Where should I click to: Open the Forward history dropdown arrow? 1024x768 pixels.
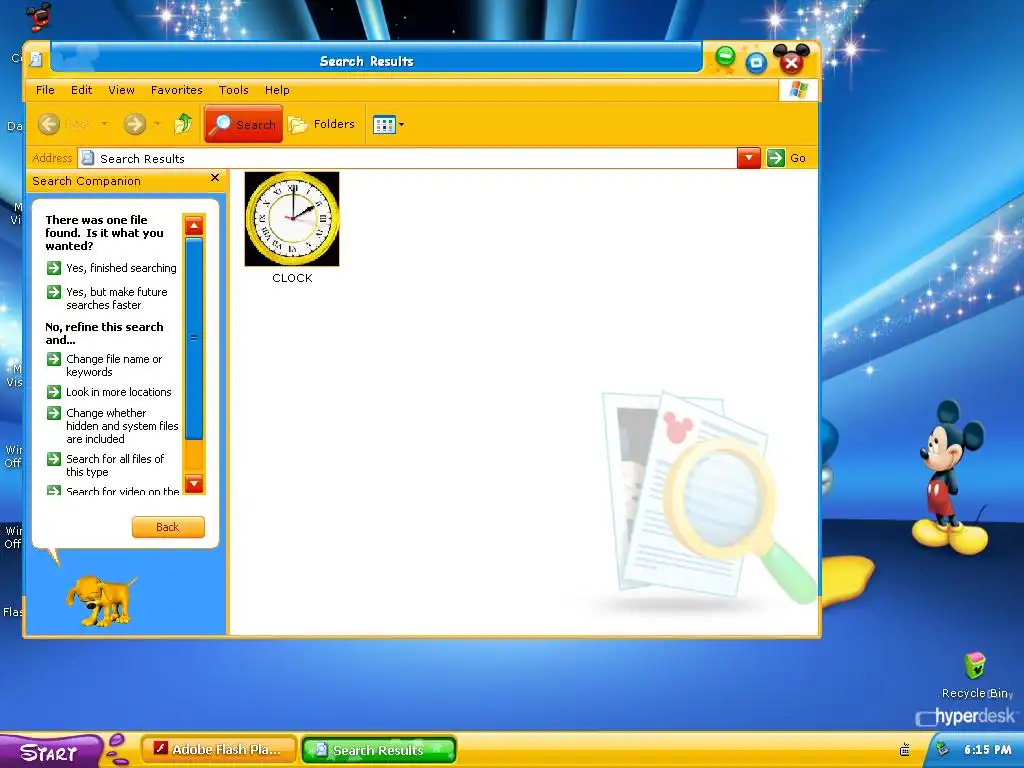click(157, 123)
